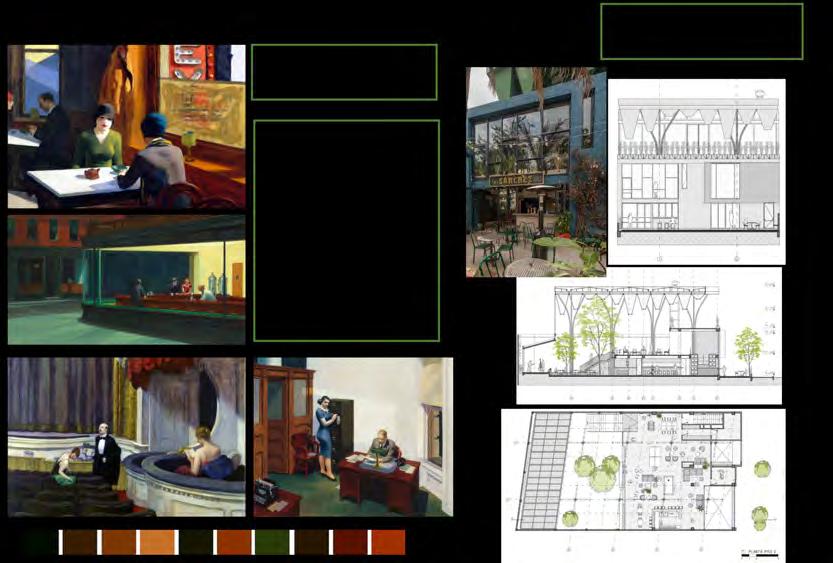Pick the medium green swatch in the palette

pyautogui.click(x=272, y=542)
